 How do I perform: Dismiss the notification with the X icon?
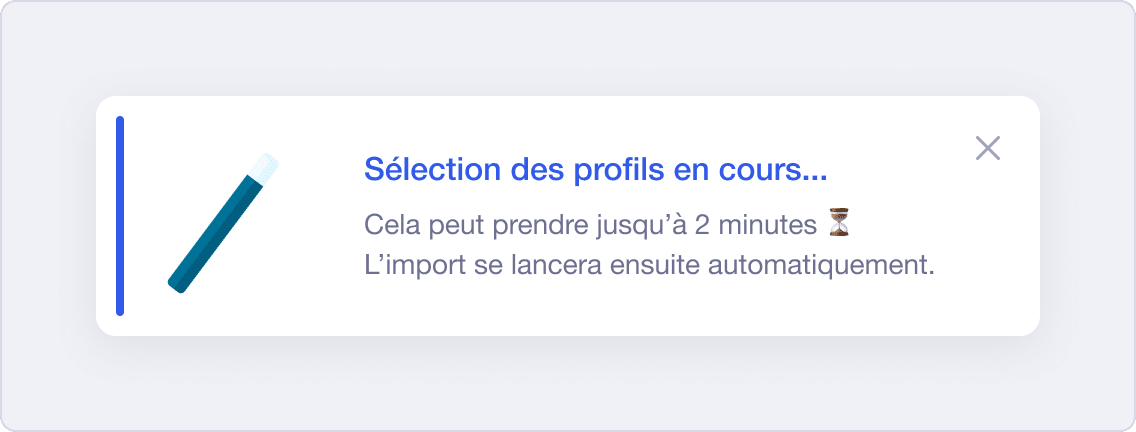(987, 148)
